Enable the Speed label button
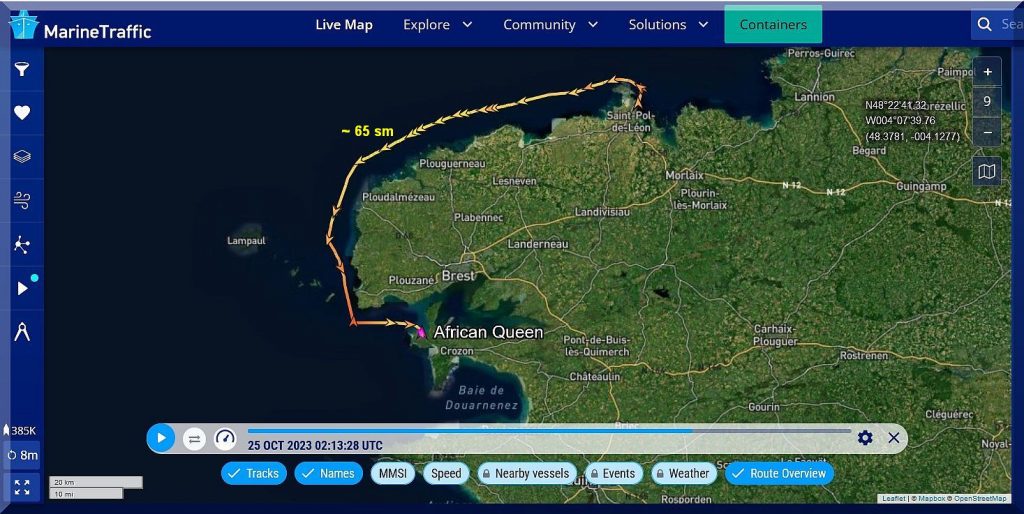Screen dimensions: 1024x514 pos(446,473)
